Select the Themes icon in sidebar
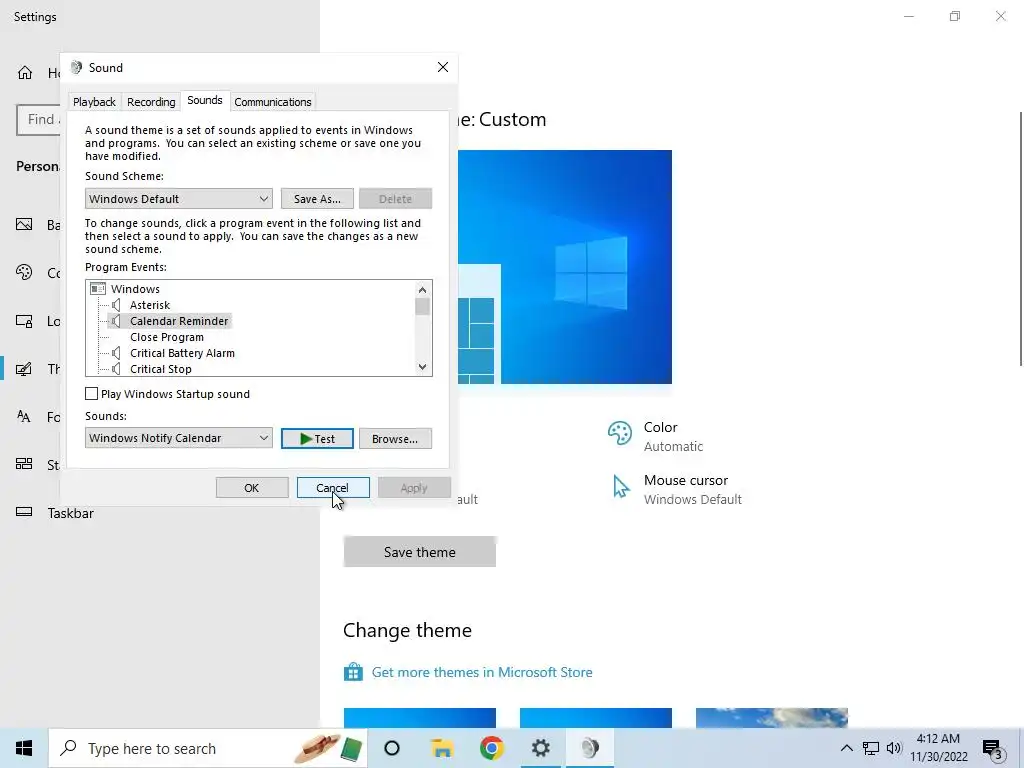1024x768 pixels. [x=24, y=369]
